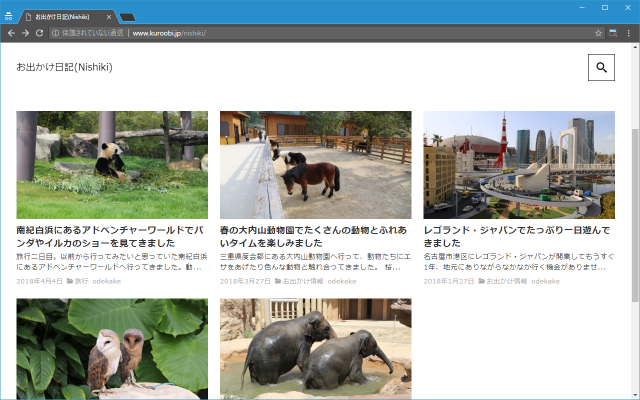Open the elephants photo thumbnail
This screenshot has height=400, width=640.
(316, 349)
